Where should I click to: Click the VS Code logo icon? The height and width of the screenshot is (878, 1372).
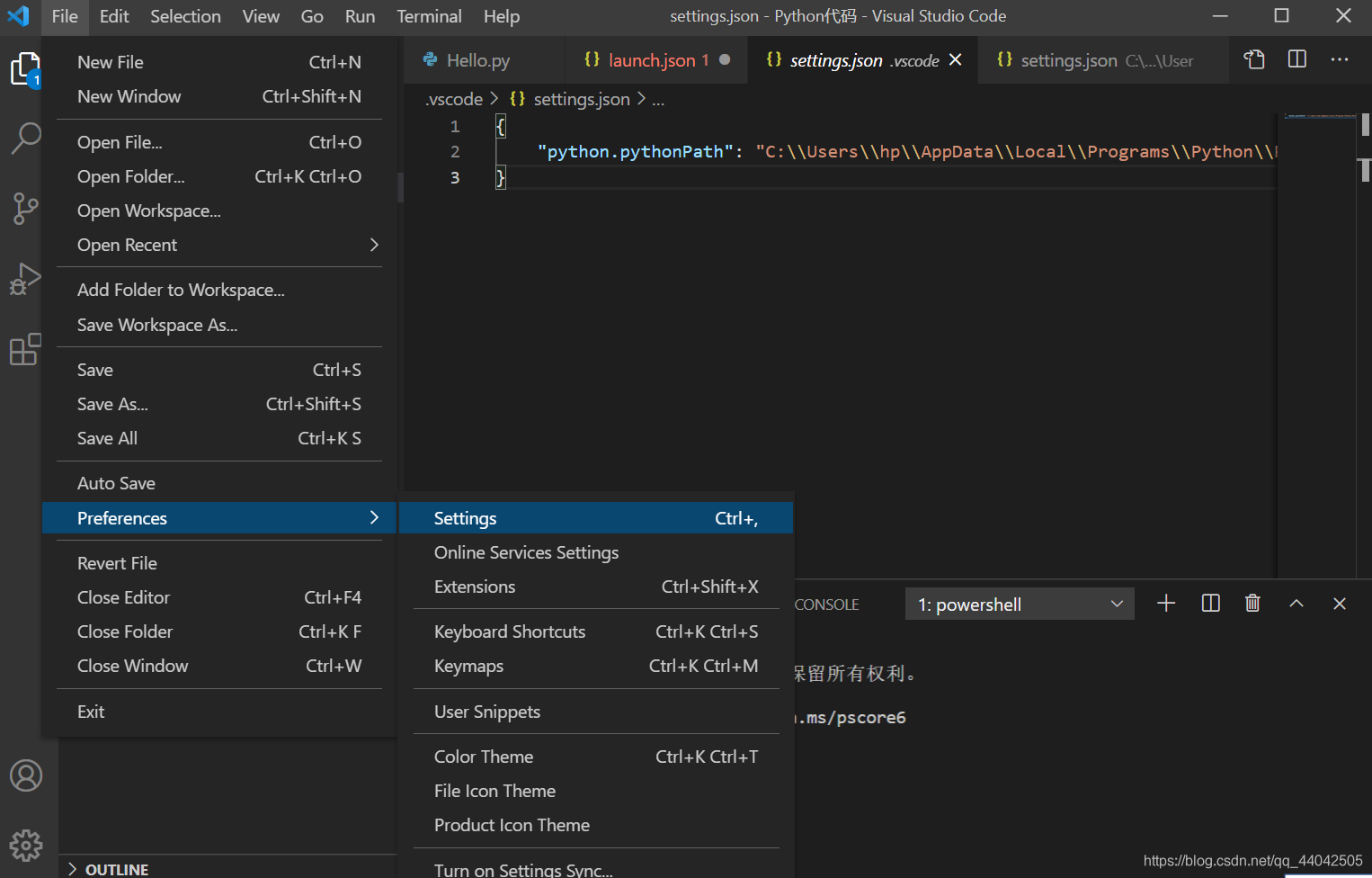coord(18,16)
